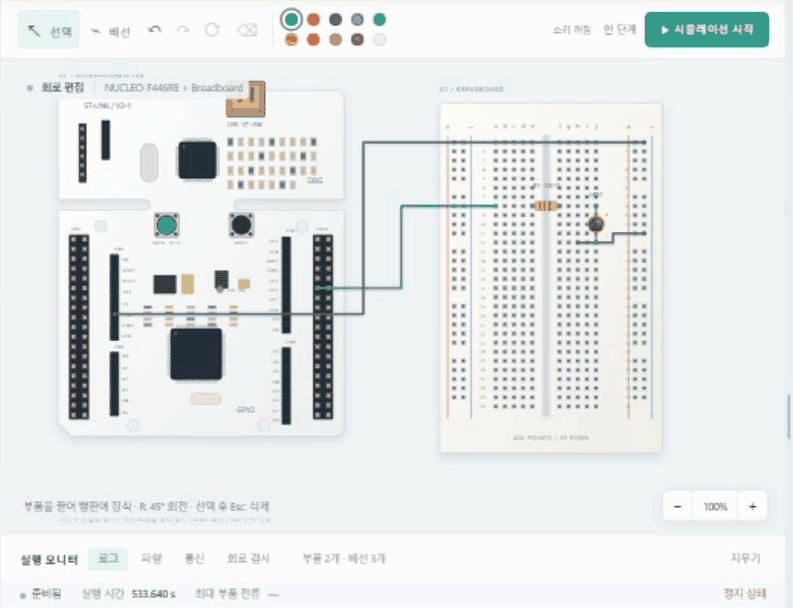
Task: Click the green user button on Nucleo
Action: point(166,226)
